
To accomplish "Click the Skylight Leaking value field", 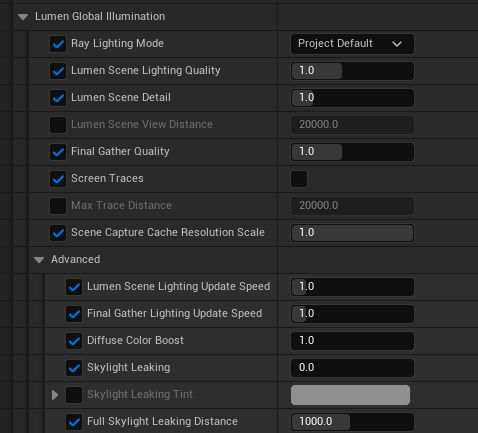I will click(352, 368).
